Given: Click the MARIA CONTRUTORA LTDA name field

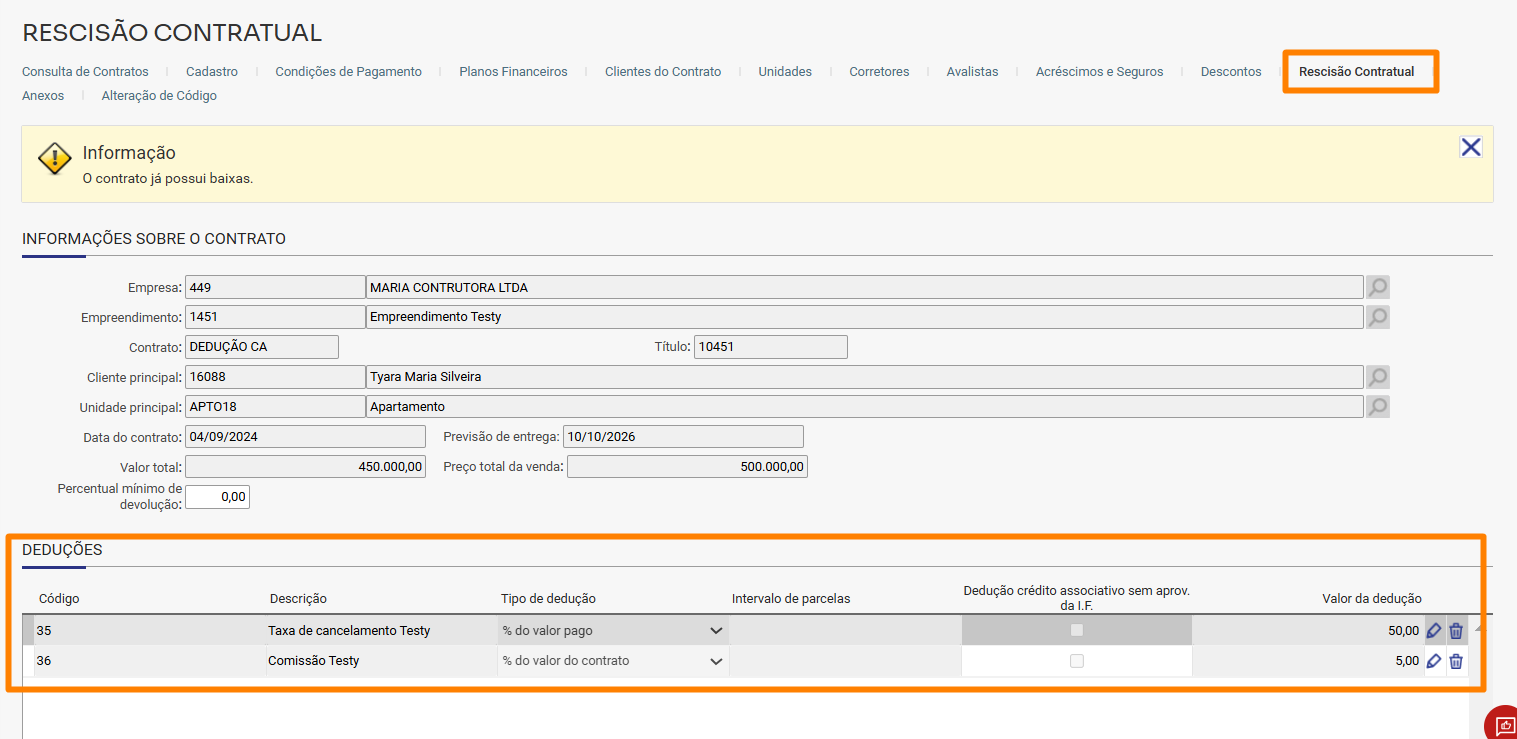Looking at the screenshot, I should pyautogui.click(x=864, y=287).
